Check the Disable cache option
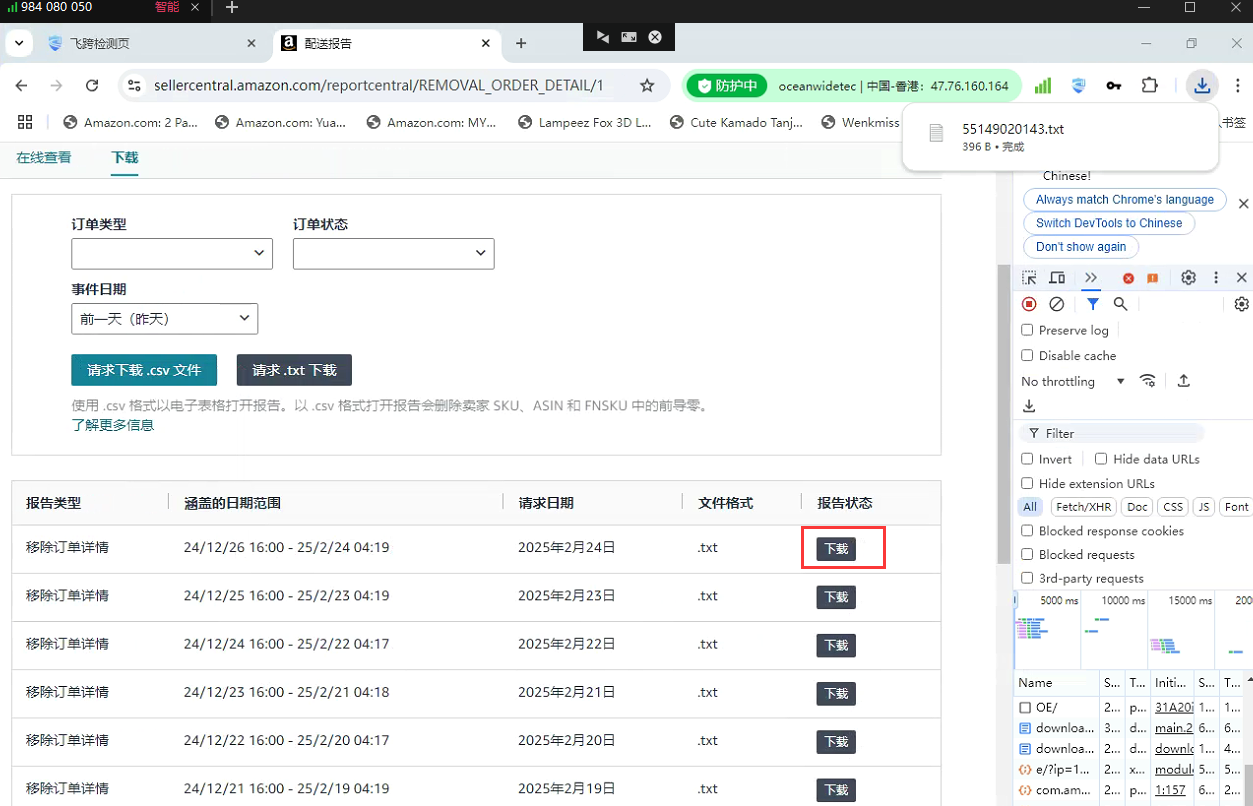This screenshot has width=1253, height=806. [x=1027, y=355]
